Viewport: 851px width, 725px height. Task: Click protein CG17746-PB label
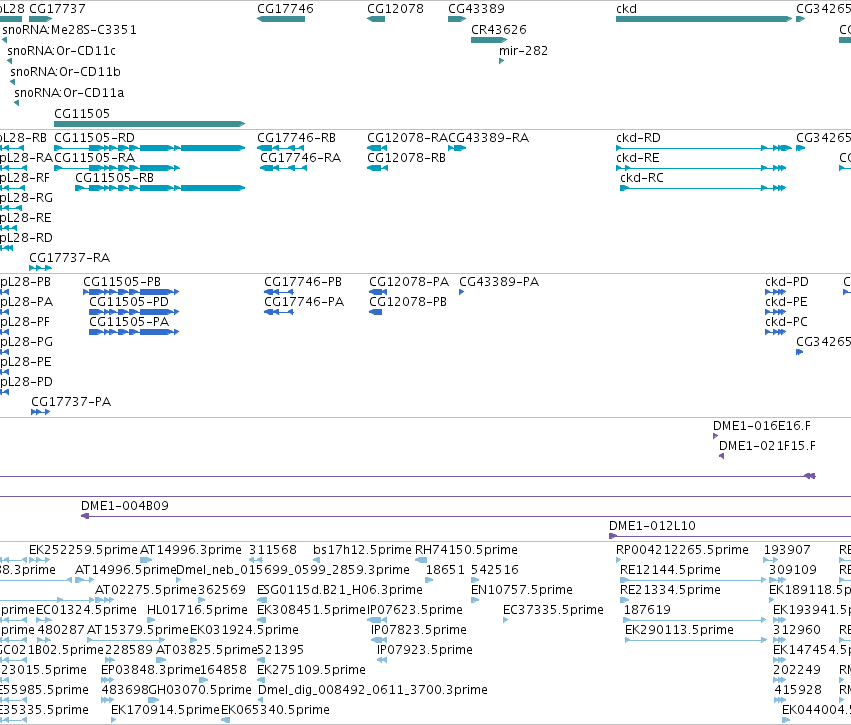coord(303,282)
